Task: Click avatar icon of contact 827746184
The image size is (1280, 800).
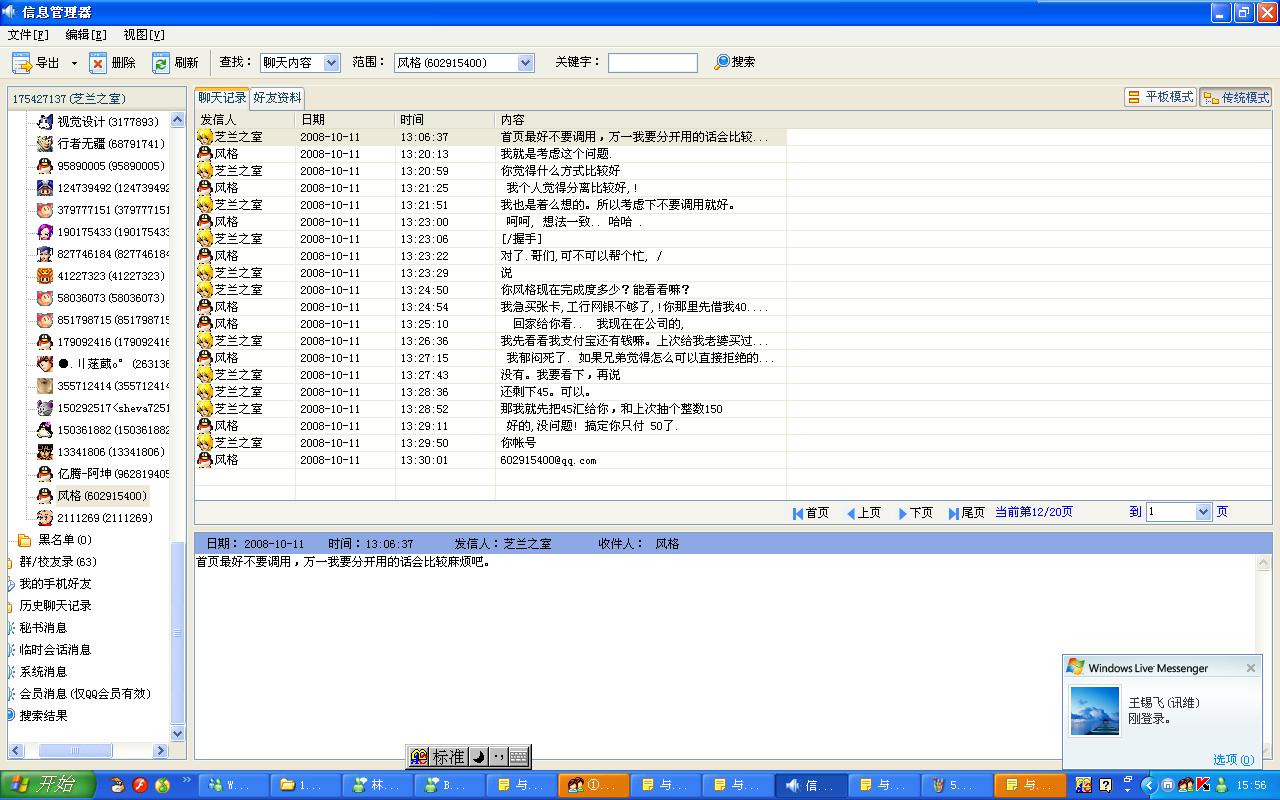Action: [45, 254]
